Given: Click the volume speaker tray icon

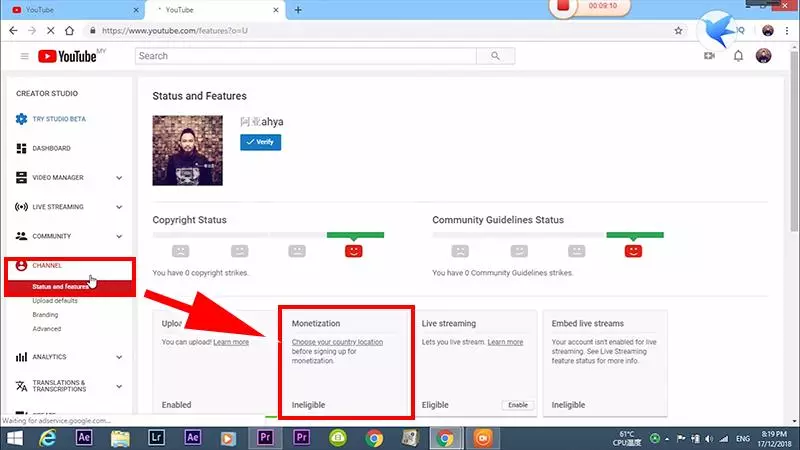Looking at the screenshot, I should [709, 438].
